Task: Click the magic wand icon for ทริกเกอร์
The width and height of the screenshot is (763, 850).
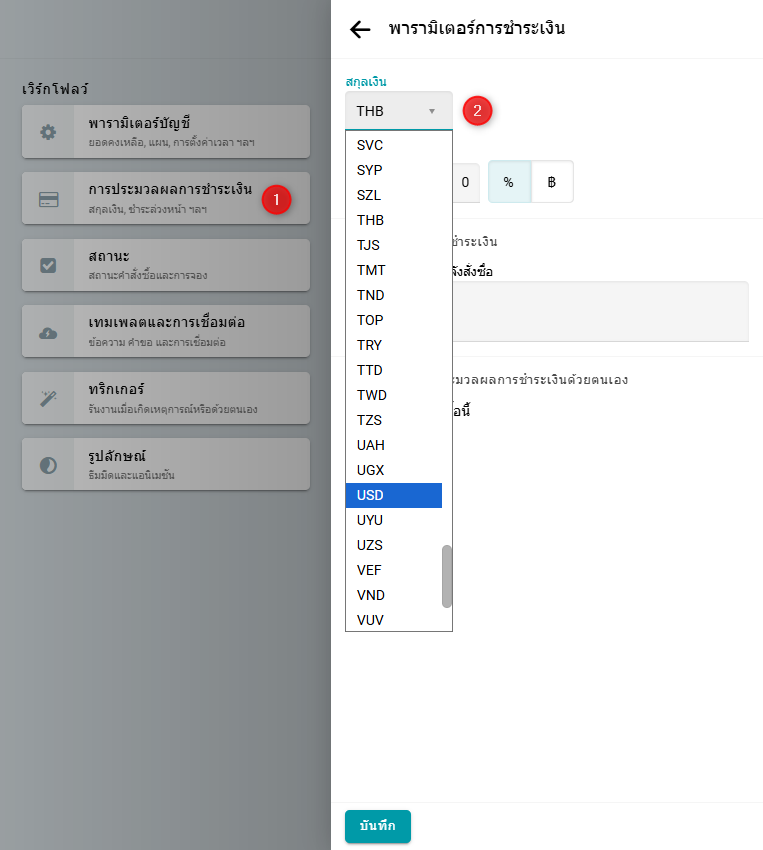Action: pos(48,398)
